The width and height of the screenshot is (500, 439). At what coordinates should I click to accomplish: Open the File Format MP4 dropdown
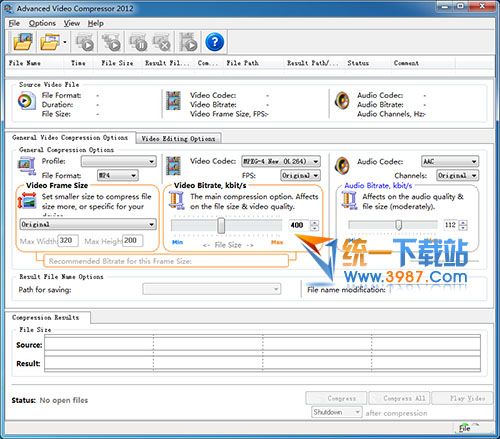click(117, 175)
